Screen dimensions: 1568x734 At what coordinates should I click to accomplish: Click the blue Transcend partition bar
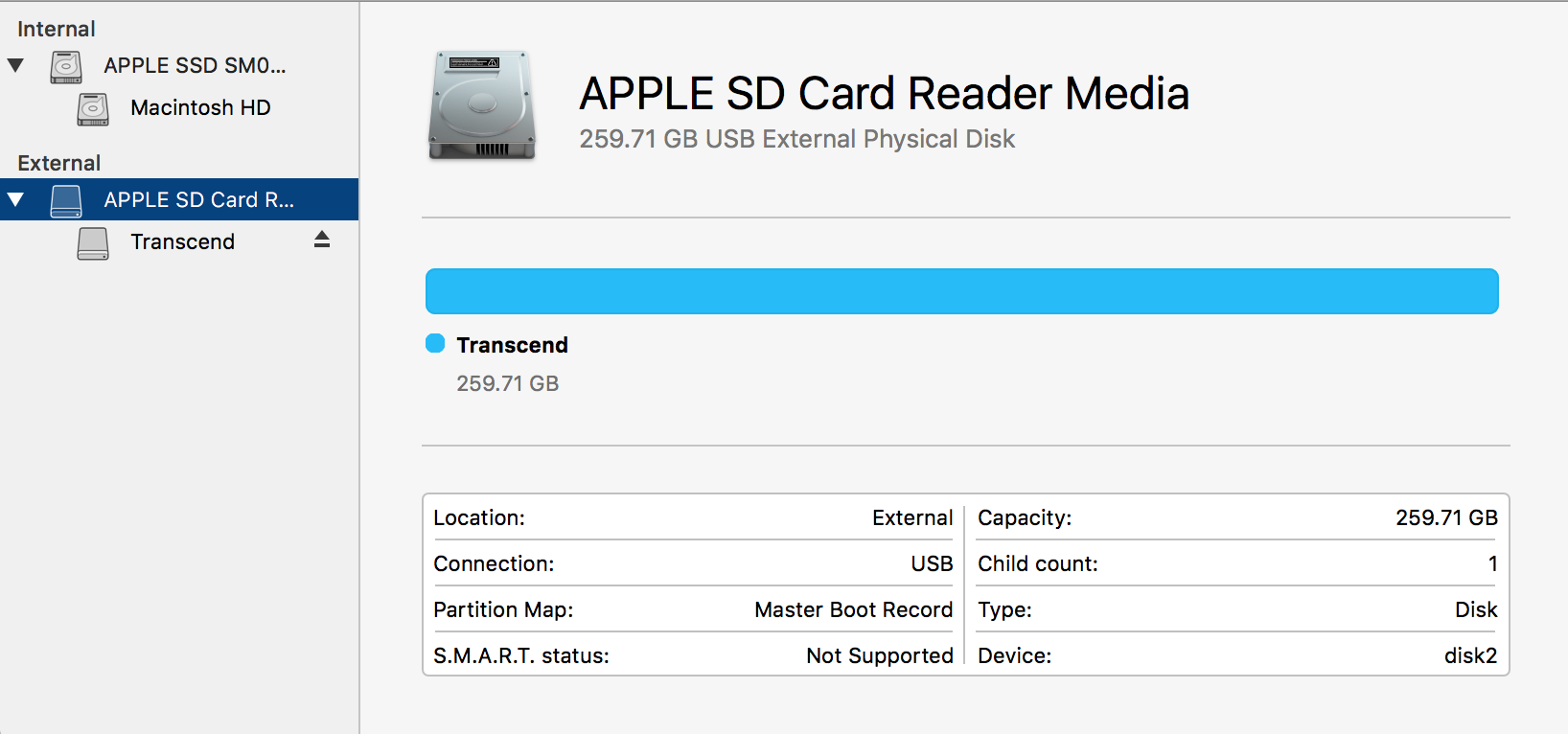(x=961, y=291)
